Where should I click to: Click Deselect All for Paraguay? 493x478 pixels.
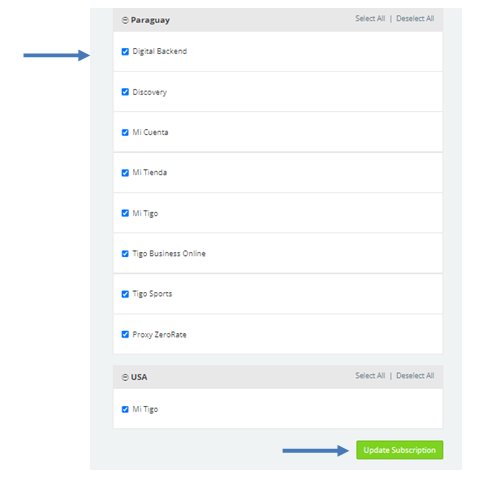[x=415, y=19]
